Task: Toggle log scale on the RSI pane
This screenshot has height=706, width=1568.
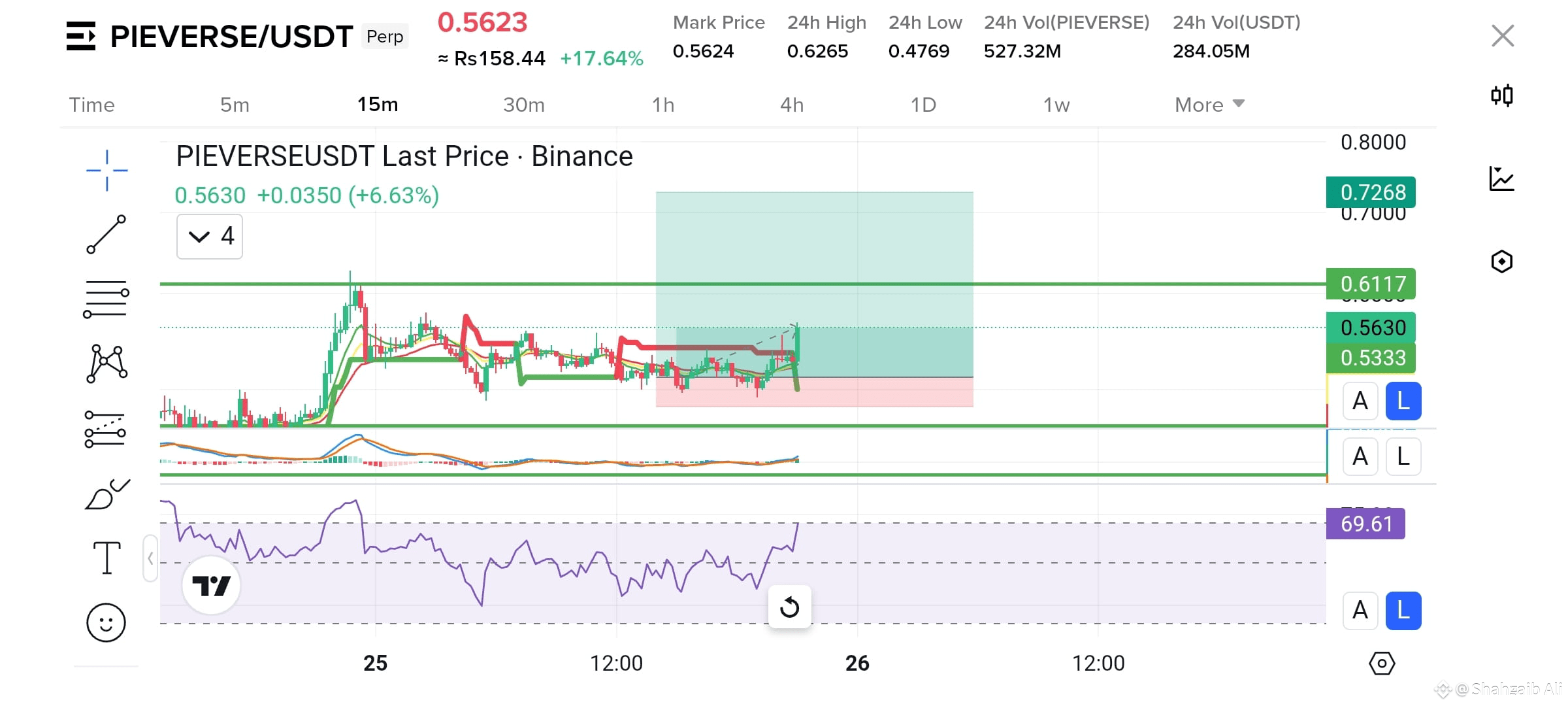Action: (1403, 611)
